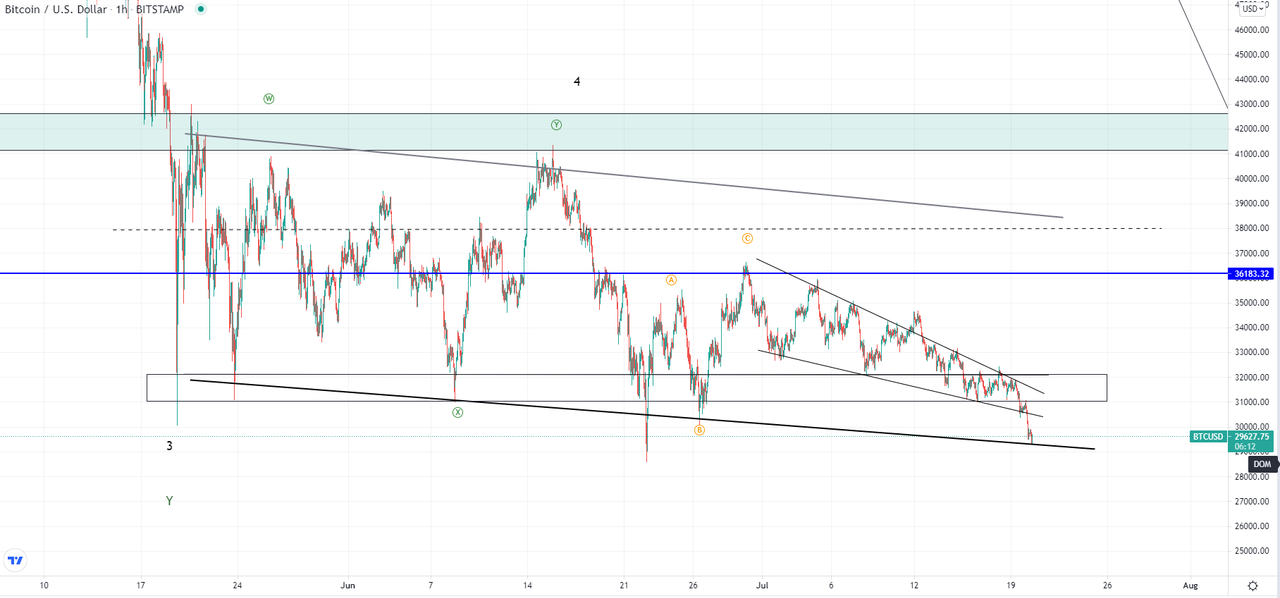Select the circled X wave marker
Screen dimensions: 1280x598
pos(458,410)
